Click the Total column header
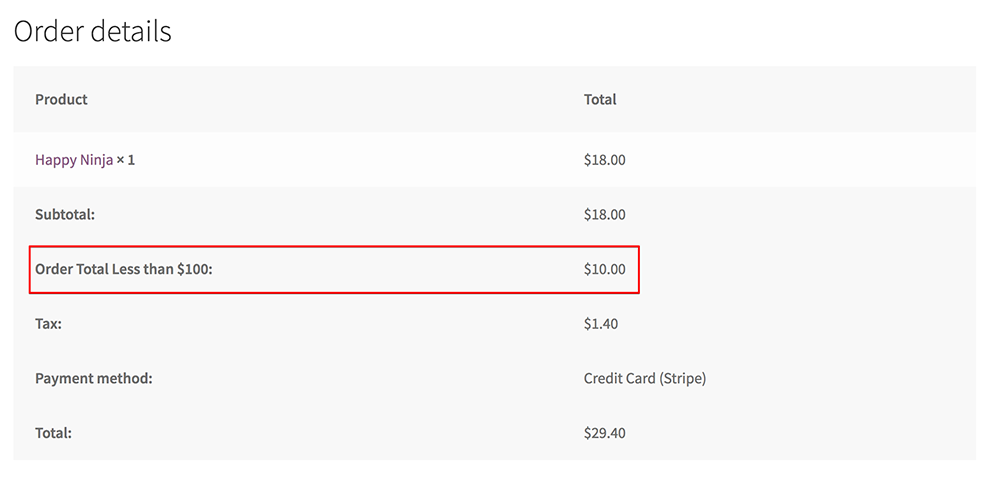 click(x=600, y=100)
